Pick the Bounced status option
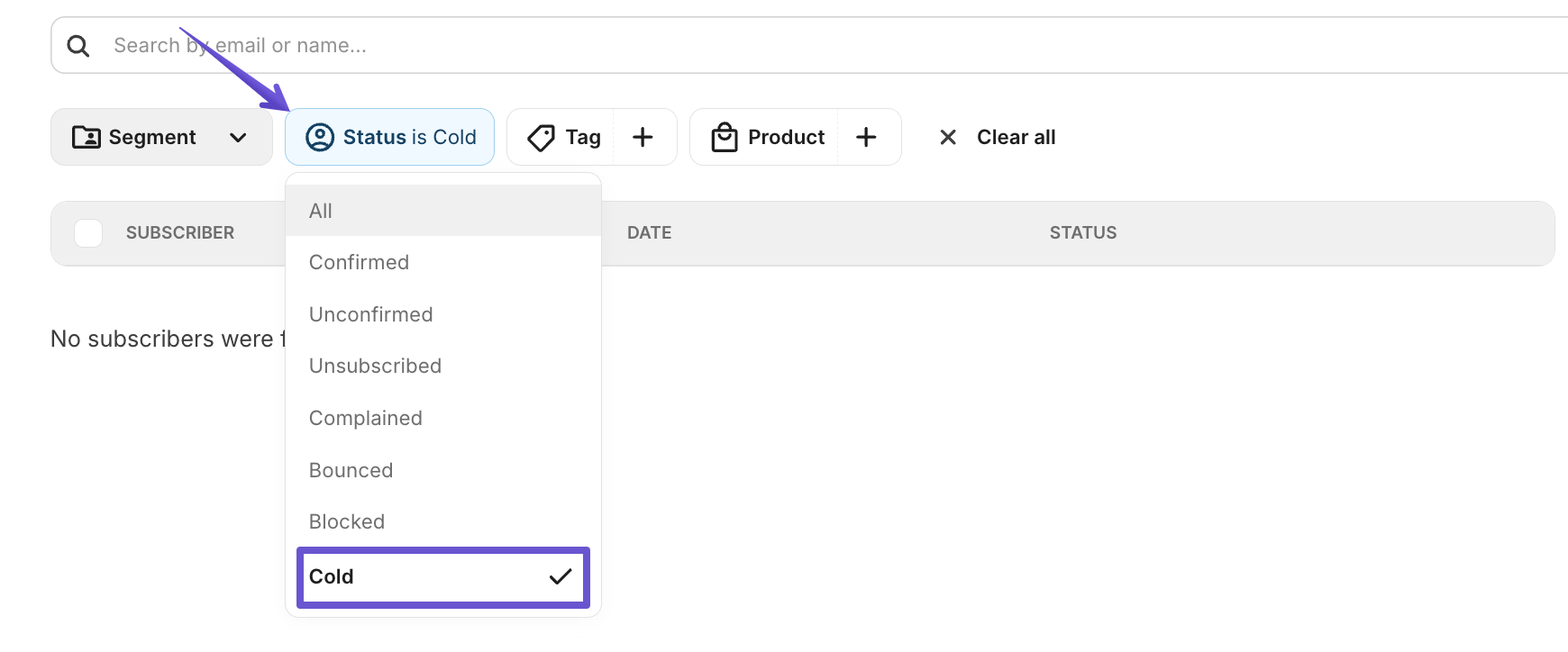Viewport: 1568px width, 652px height. 443,470
